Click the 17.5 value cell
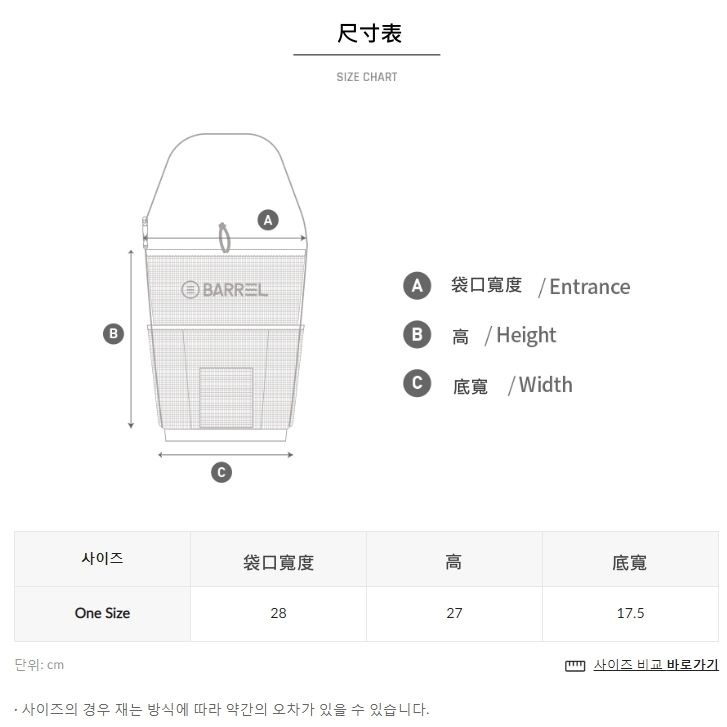This screenshot has width=727, height=727. [x=630, y=613]
